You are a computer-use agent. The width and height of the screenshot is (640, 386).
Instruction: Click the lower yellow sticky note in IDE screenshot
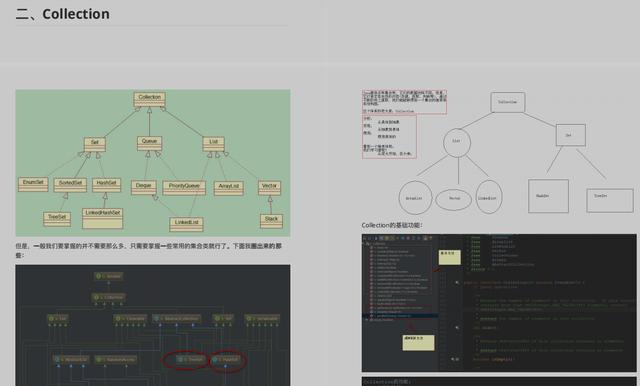click(x=418, y=342)
